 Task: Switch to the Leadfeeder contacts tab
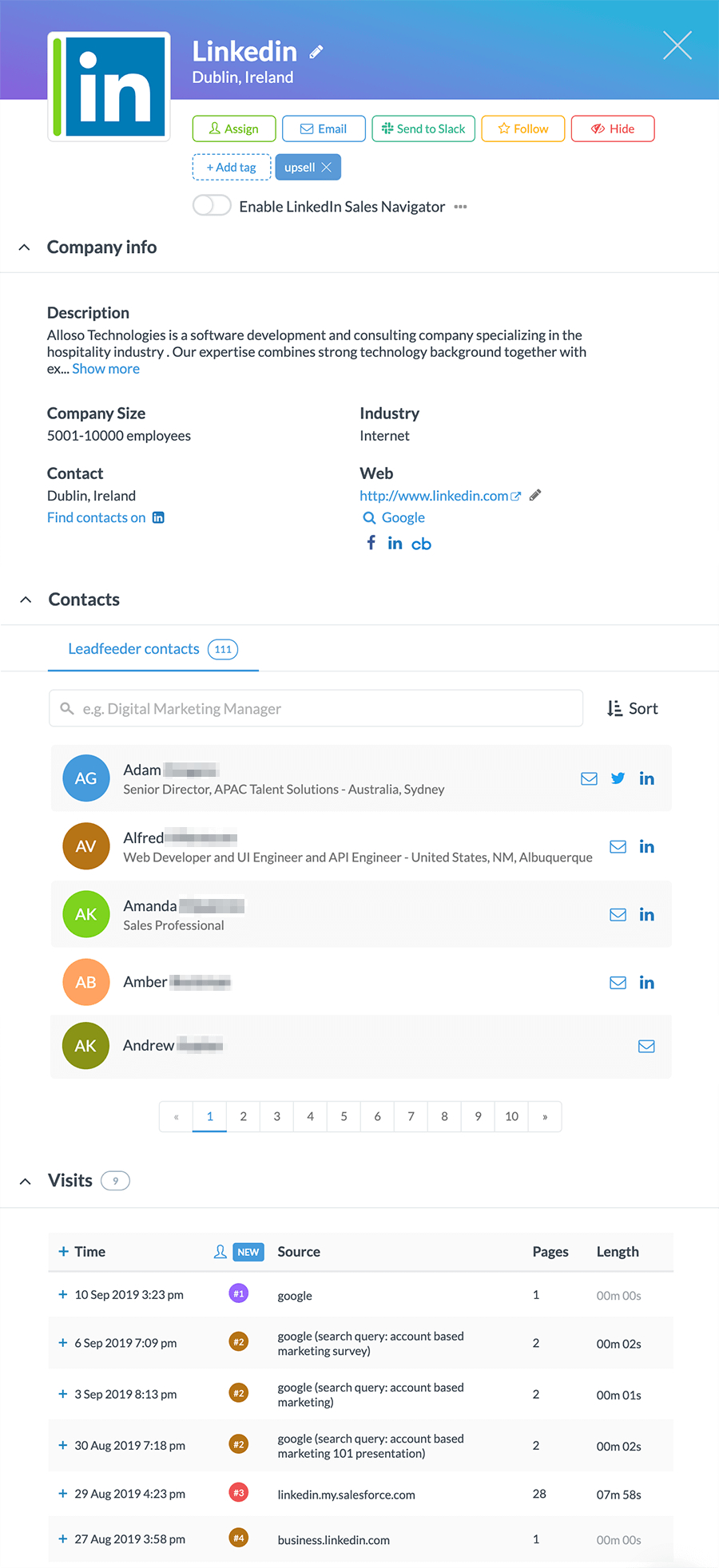[133, 649]
